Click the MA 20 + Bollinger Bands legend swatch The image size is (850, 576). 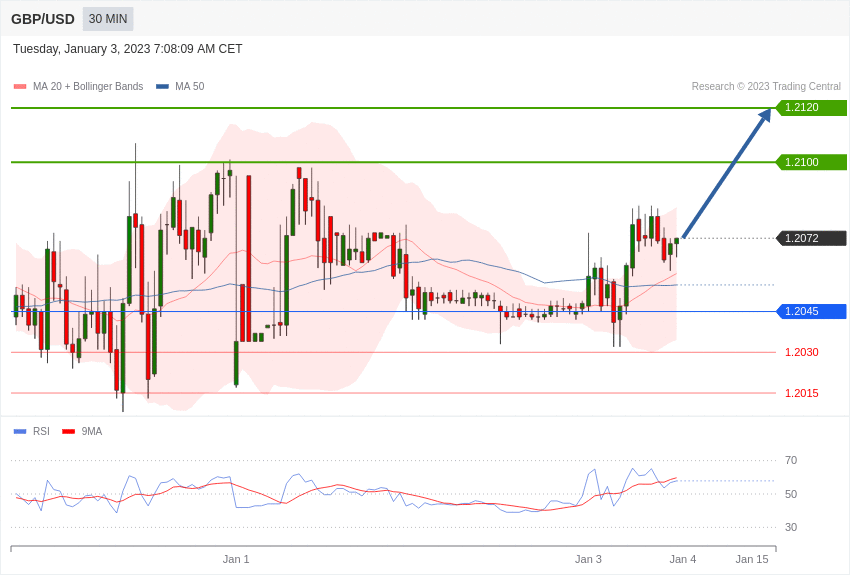[x=20, y=87]
